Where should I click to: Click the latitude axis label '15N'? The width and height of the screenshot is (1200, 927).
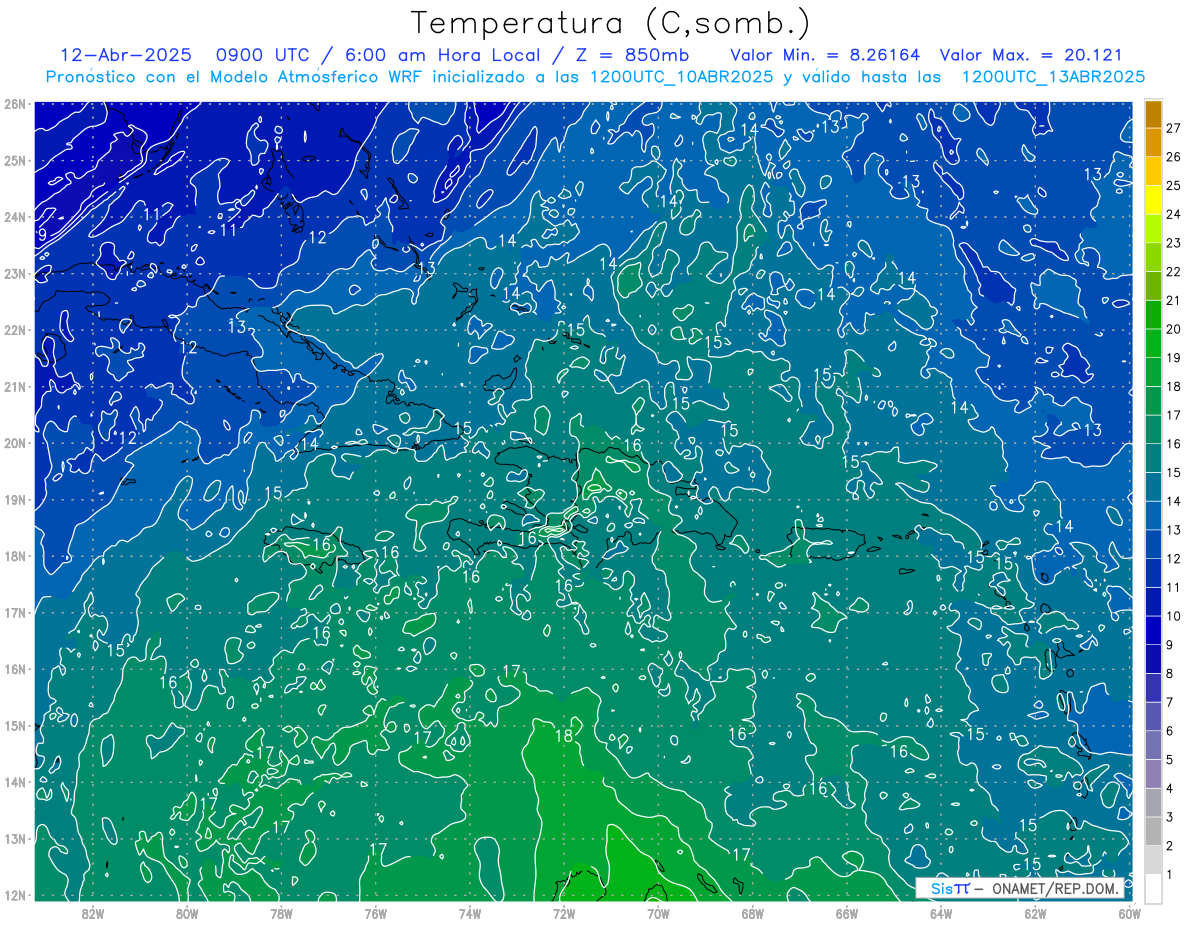(15, 726)
